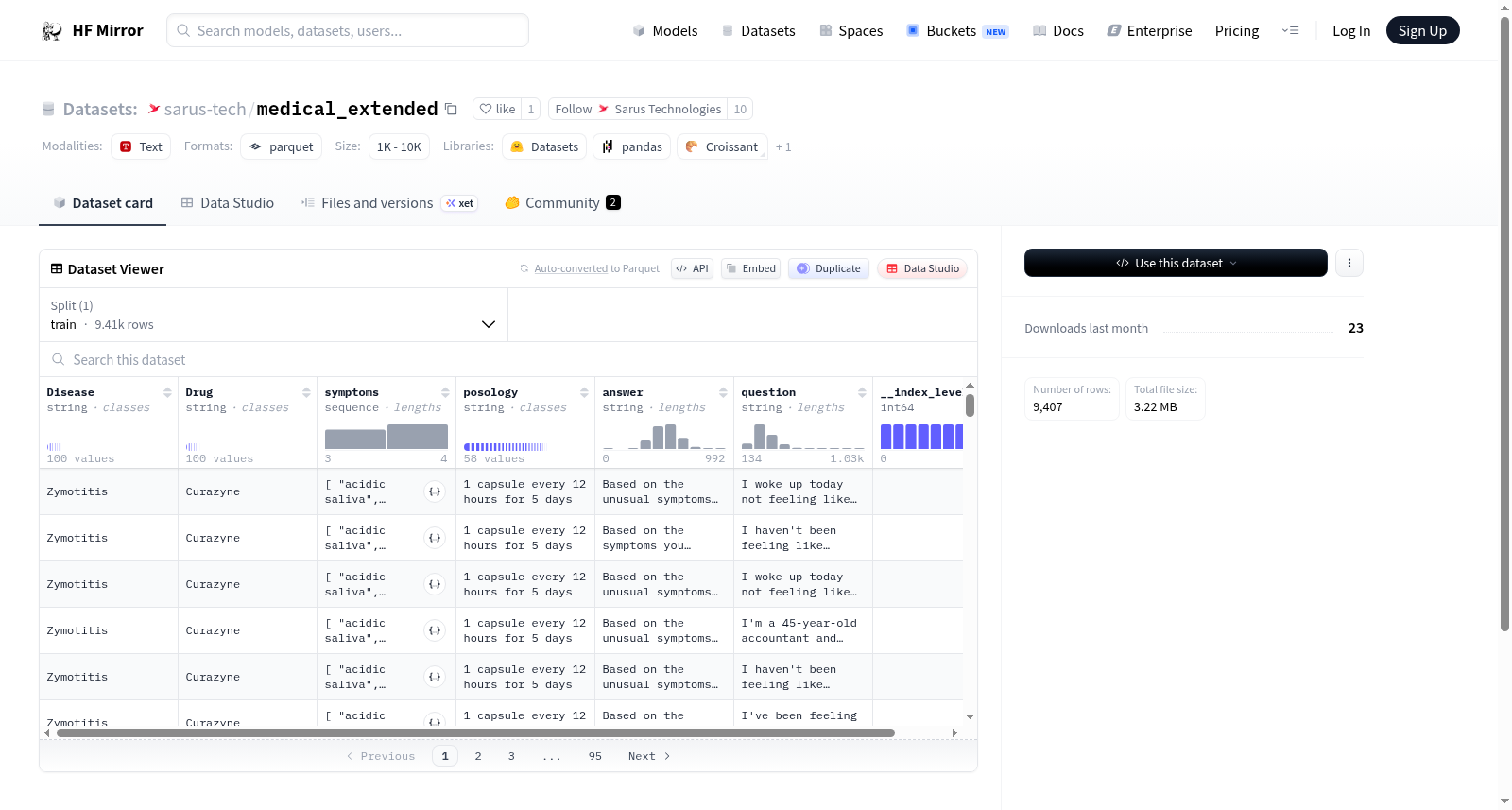
Task: Open Data Studio from viewer header
Action: point(922,268)
